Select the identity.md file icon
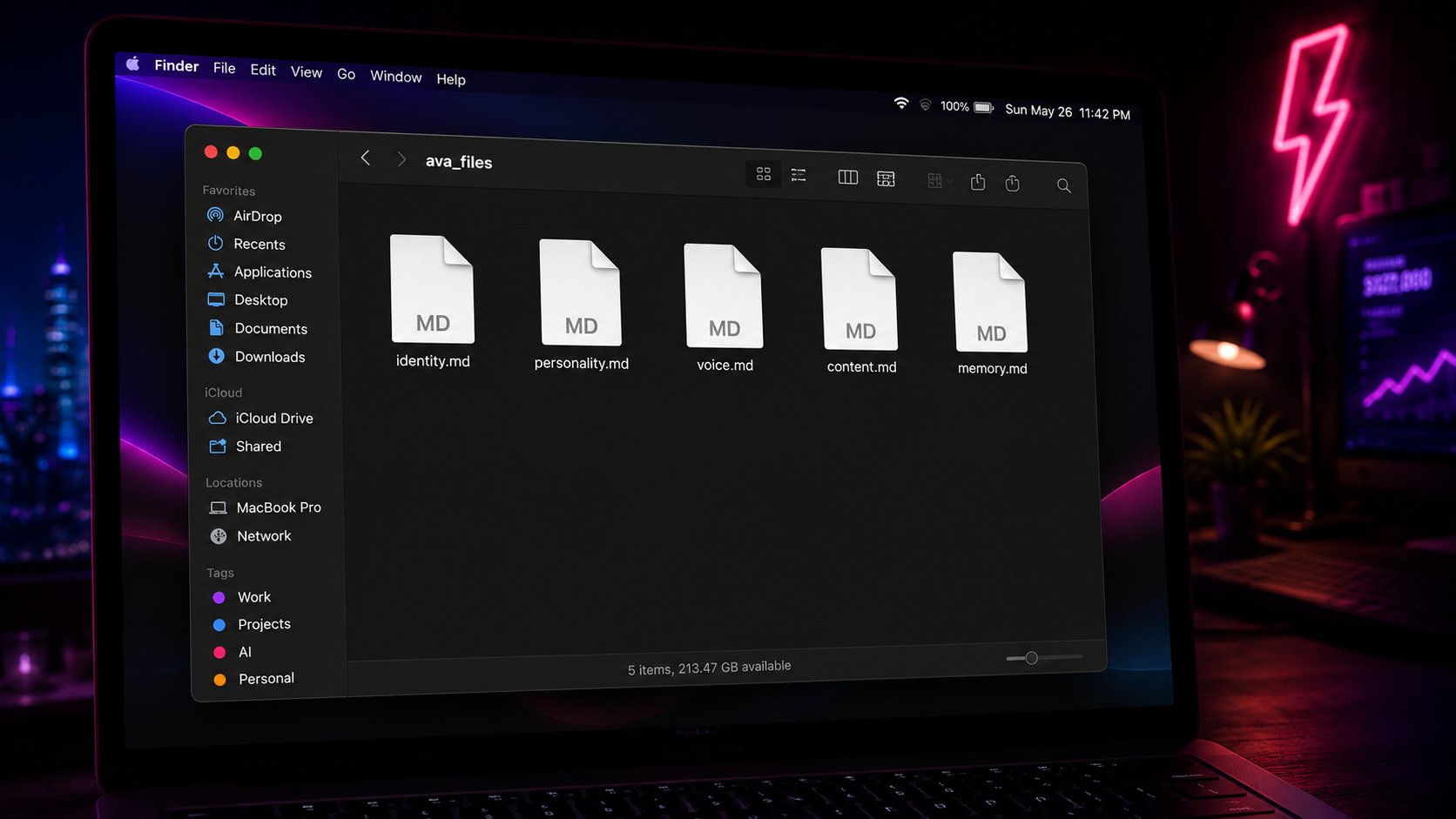Image resolution: width=1456 pixels, height=819 pixels. click(432, 289)
